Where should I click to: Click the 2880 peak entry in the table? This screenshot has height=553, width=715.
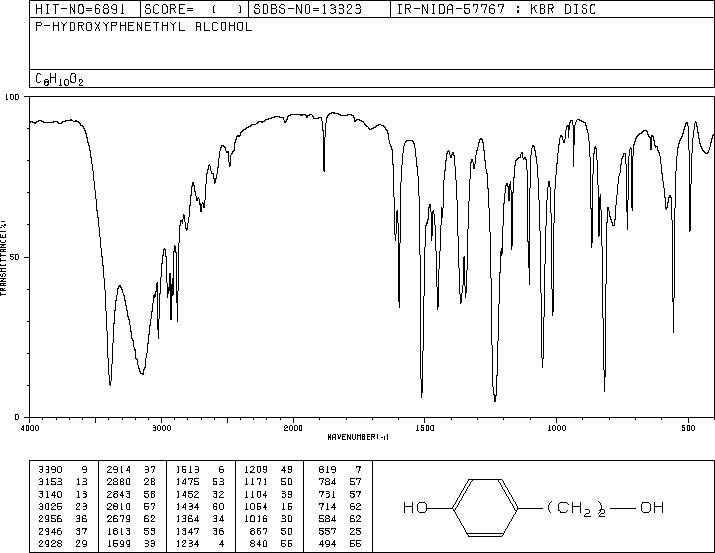point(131,482)
